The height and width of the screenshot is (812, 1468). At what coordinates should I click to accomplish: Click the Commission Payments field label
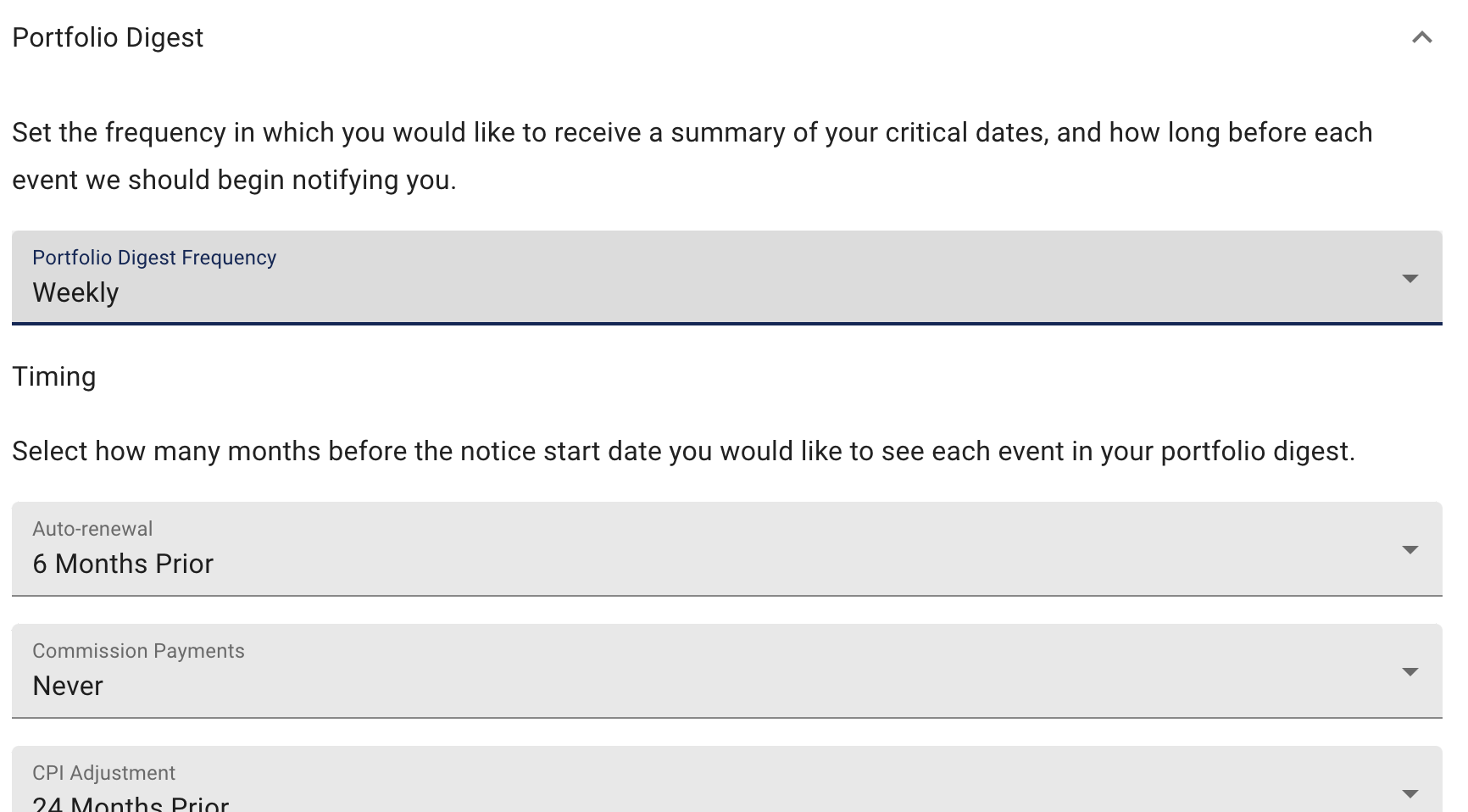[x=138, y=651]
